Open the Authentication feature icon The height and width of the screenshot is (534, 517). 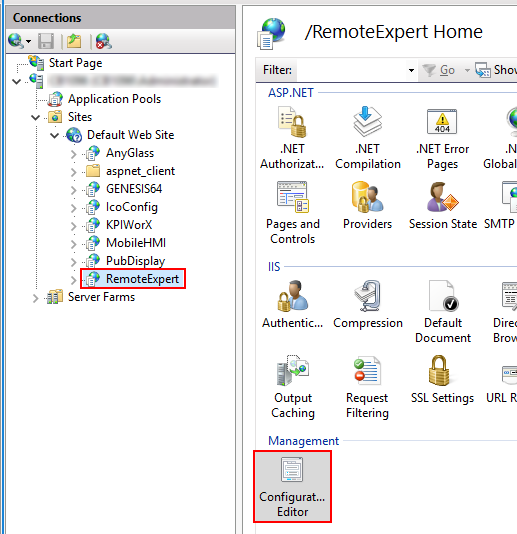tap(292, 305)
